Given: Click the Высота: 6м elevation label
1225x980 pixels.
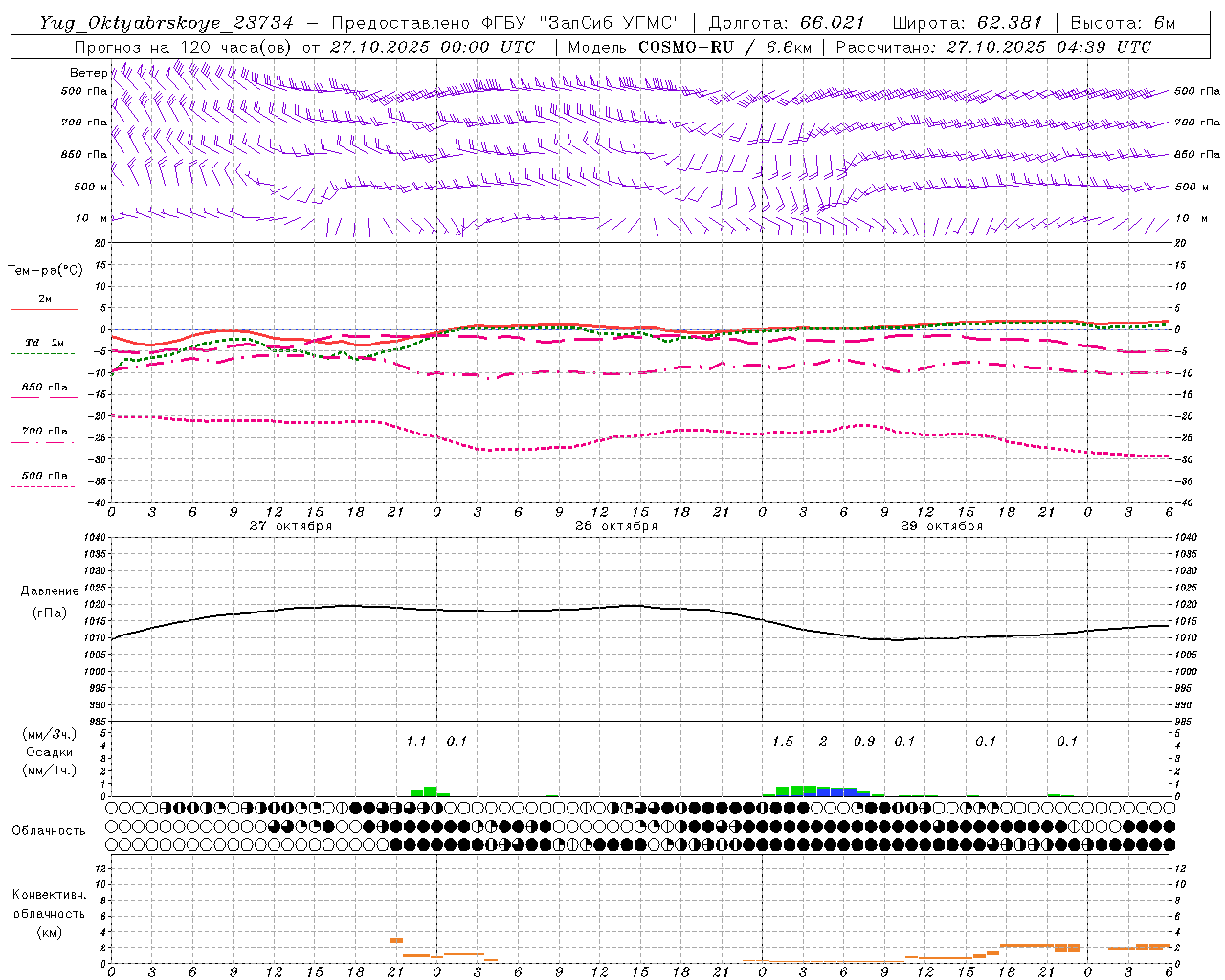Looking at the screenshot, I should pos(1122,23).
